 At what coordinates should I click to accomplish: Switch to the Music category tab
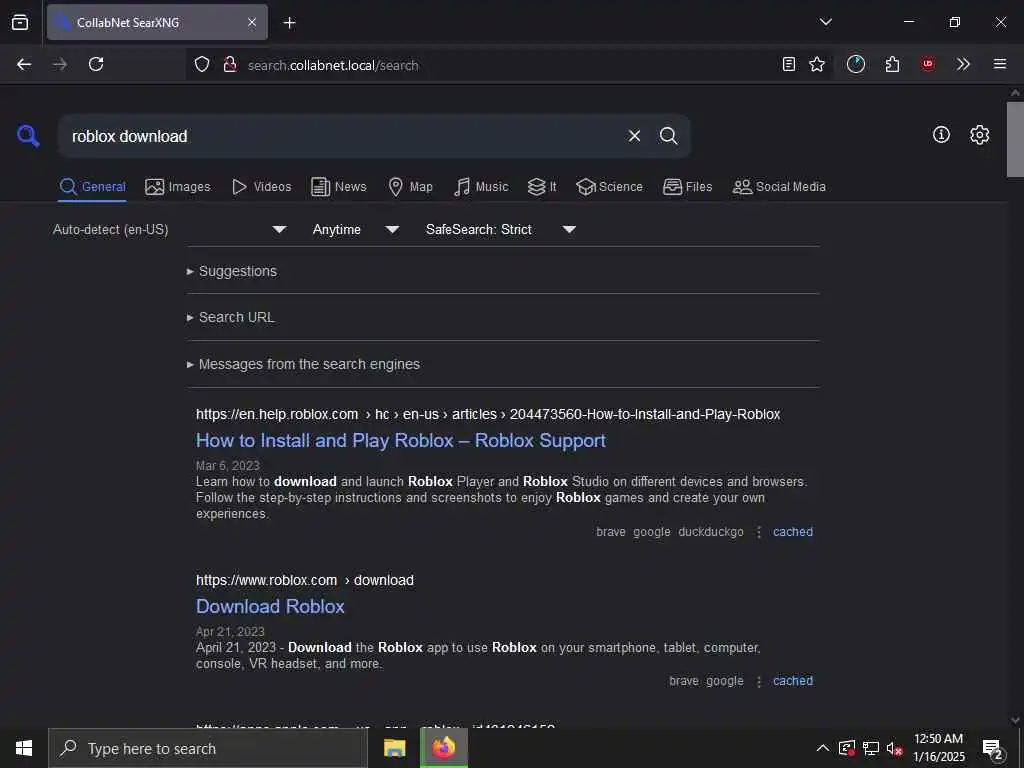click(x=481, y=187)
